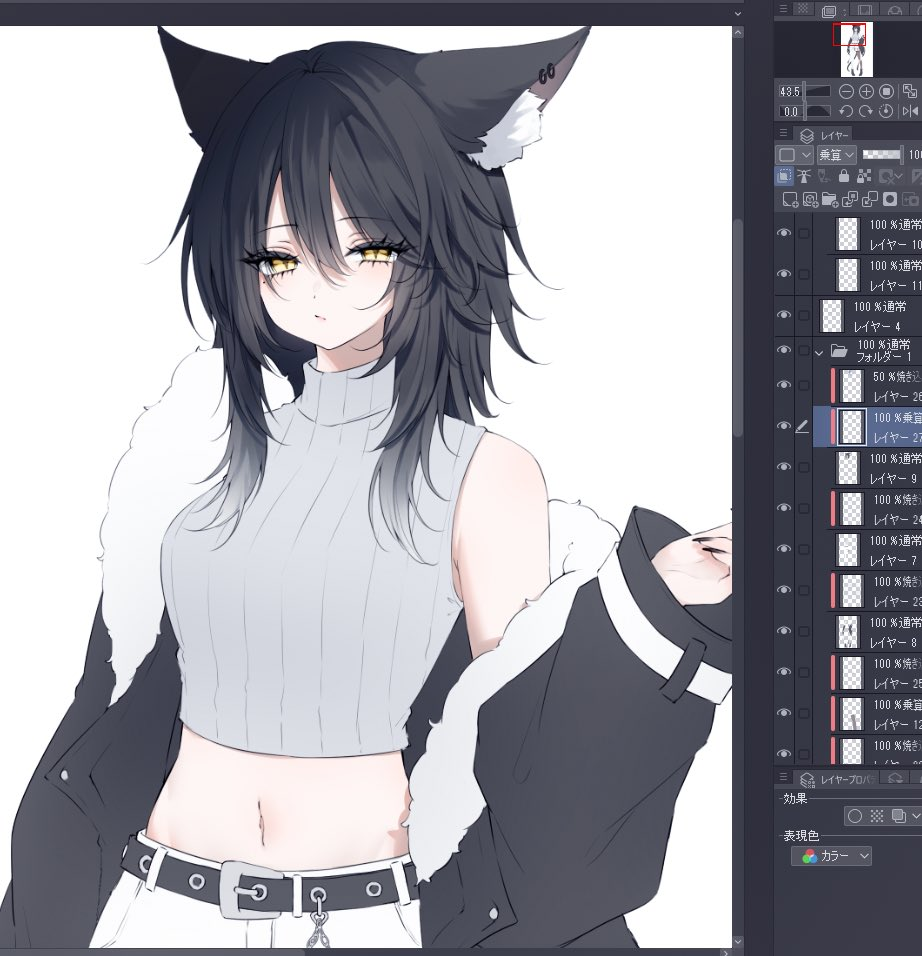Select layer レイヤー 8
This screenshot has height=956, width=922.
point(875,632)
